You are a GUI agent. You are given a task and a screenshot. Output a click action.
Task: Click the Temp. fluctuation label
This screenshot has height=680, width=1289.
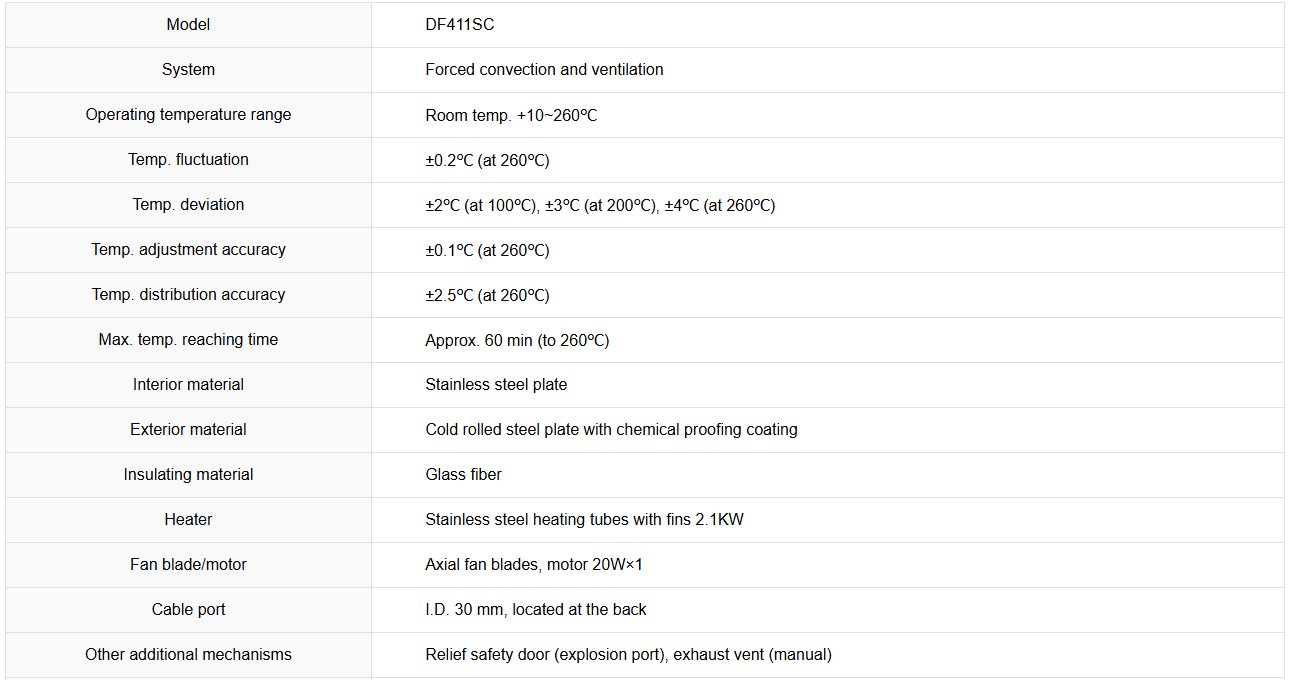click(188, 160)
